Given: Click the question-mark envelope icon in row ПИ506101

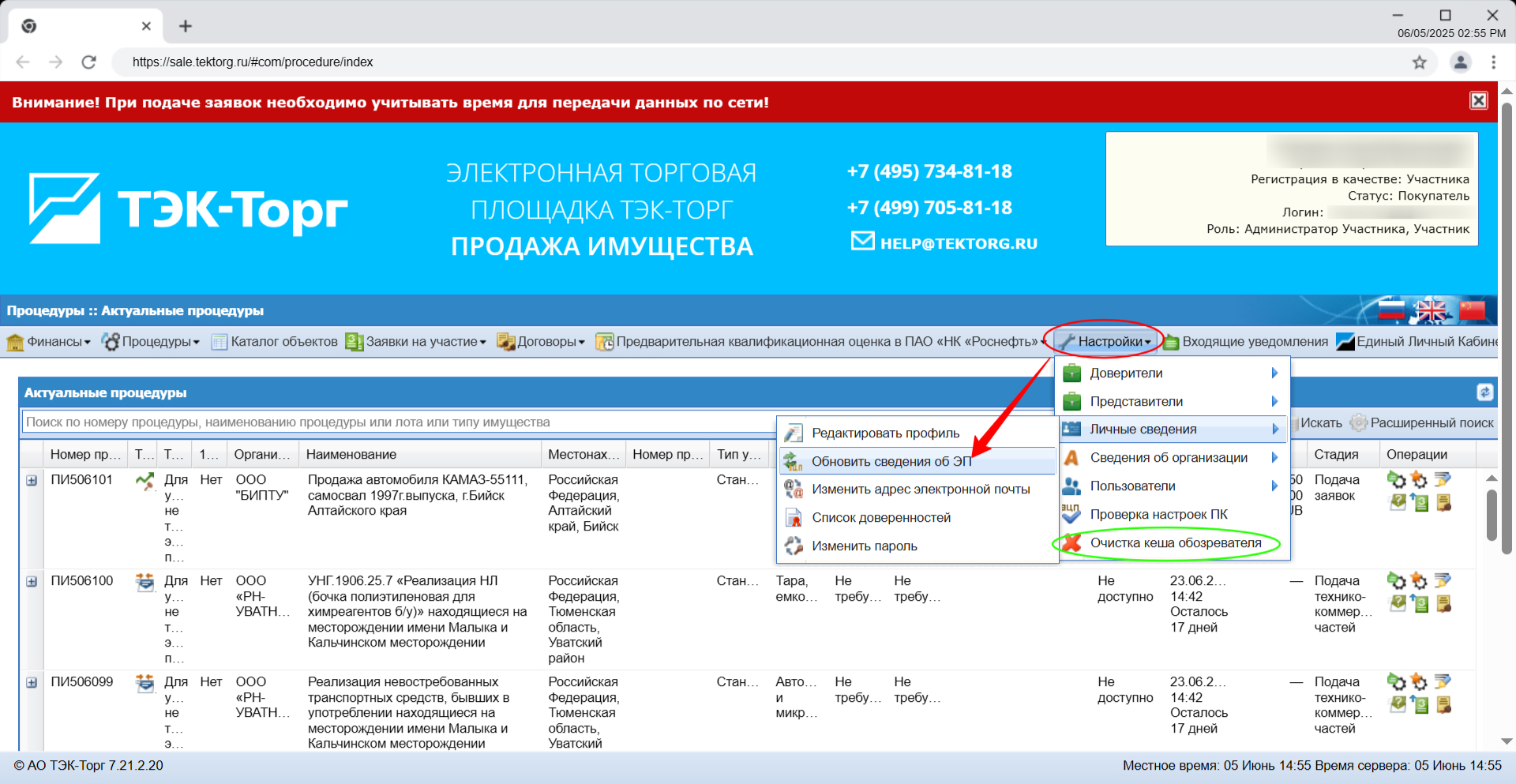Looking at the screenshot, I should click(x=1398, y=502).
